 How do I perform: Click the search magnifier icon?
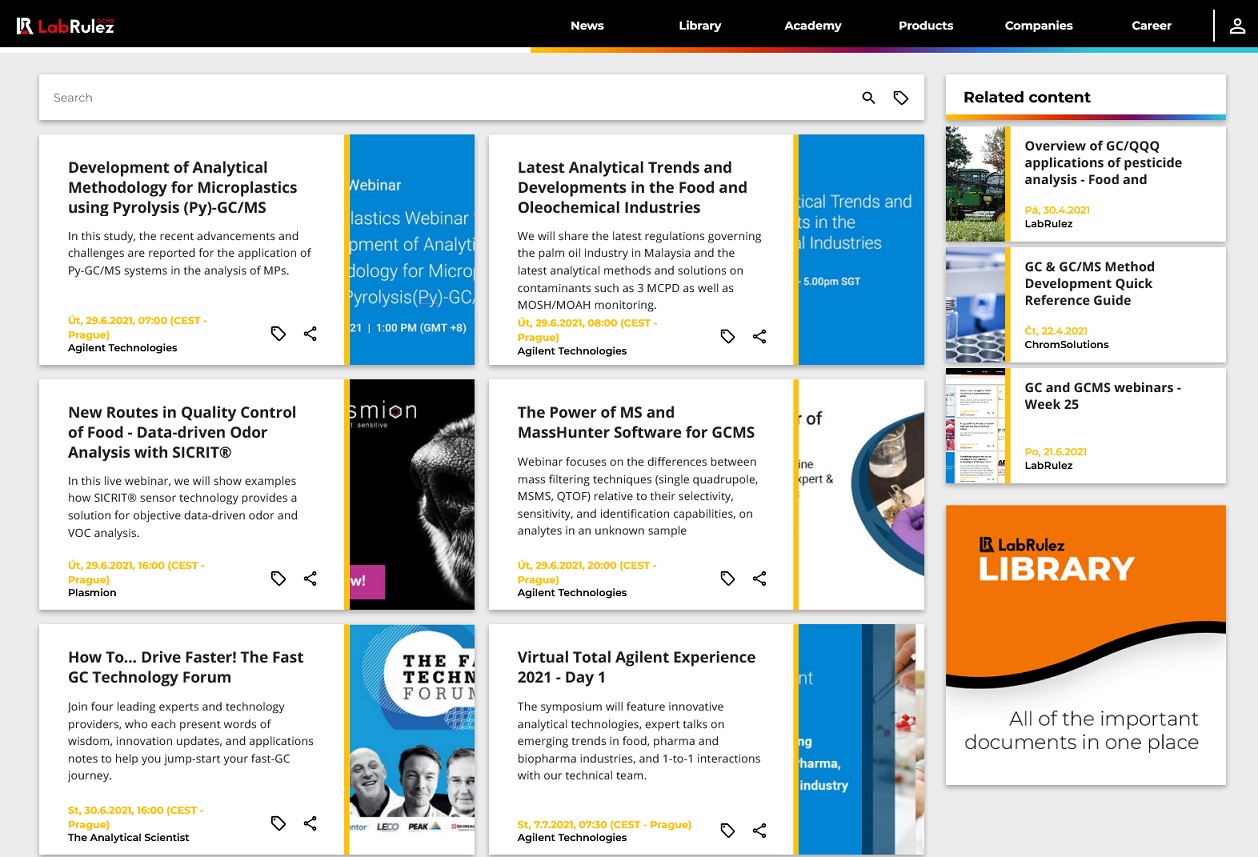point(869,98)
